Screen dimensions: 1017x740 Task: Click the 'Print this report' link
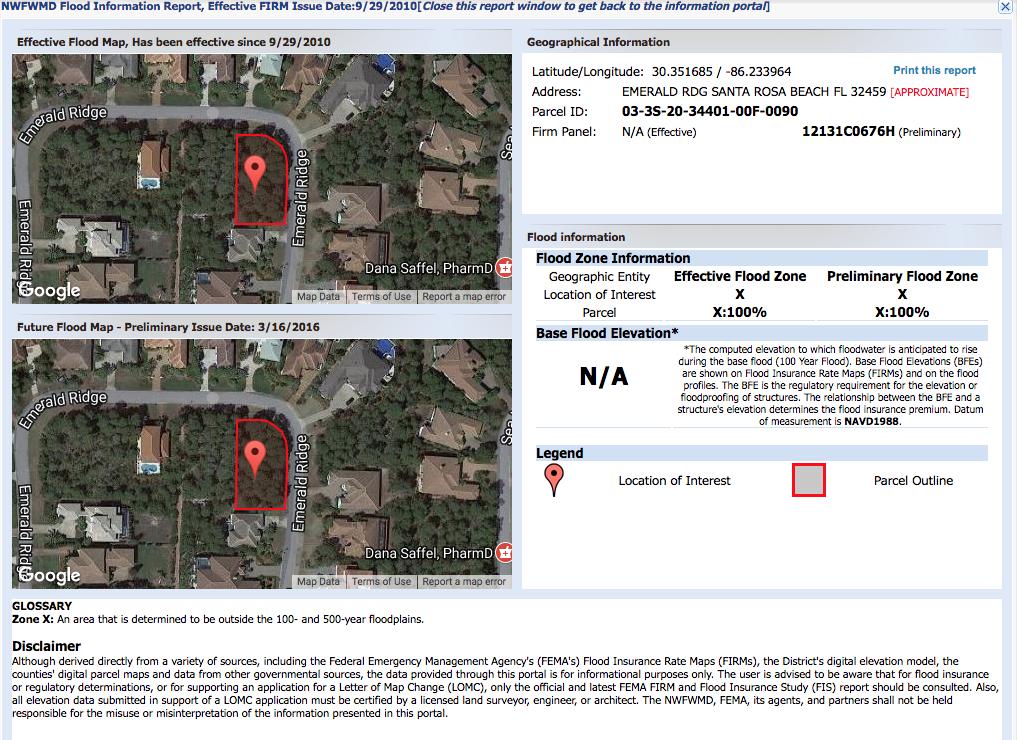pos(934,70)
